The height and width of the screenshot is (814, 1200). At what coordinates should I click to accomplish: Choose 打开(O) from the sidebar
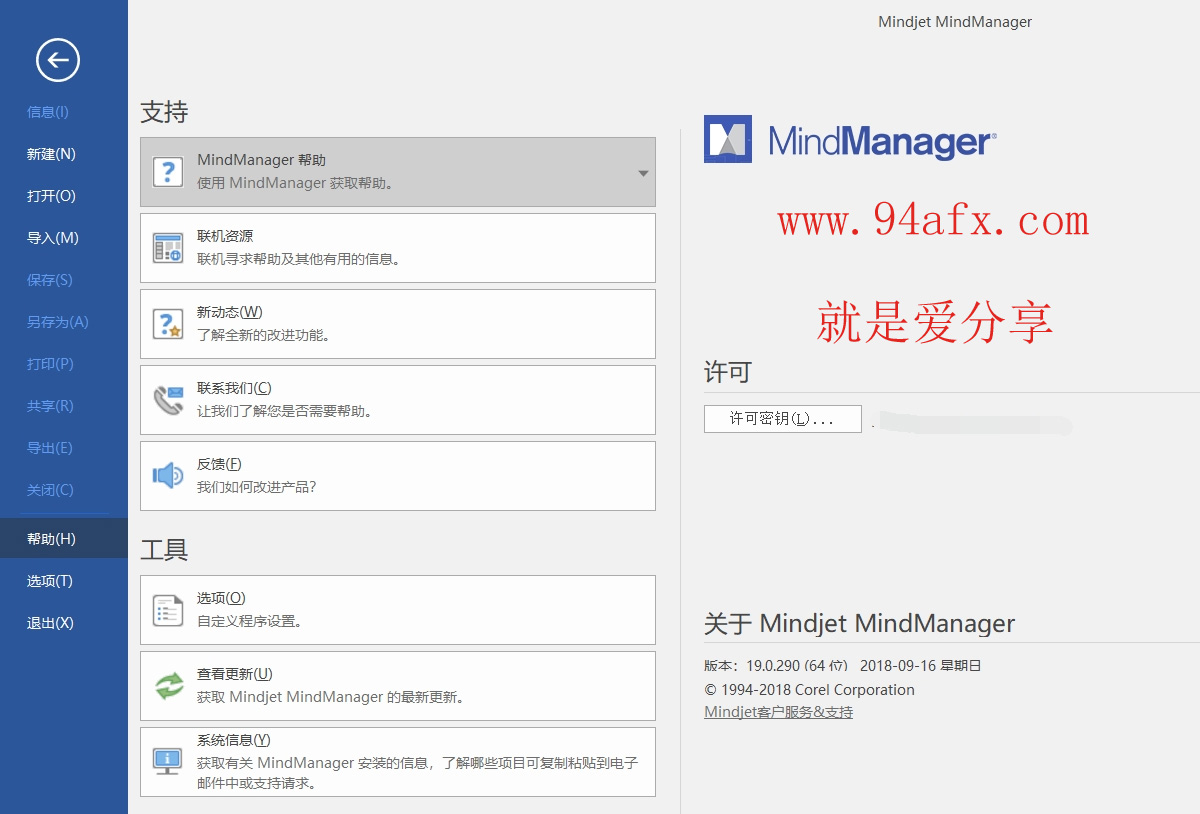tap(51, 196)
